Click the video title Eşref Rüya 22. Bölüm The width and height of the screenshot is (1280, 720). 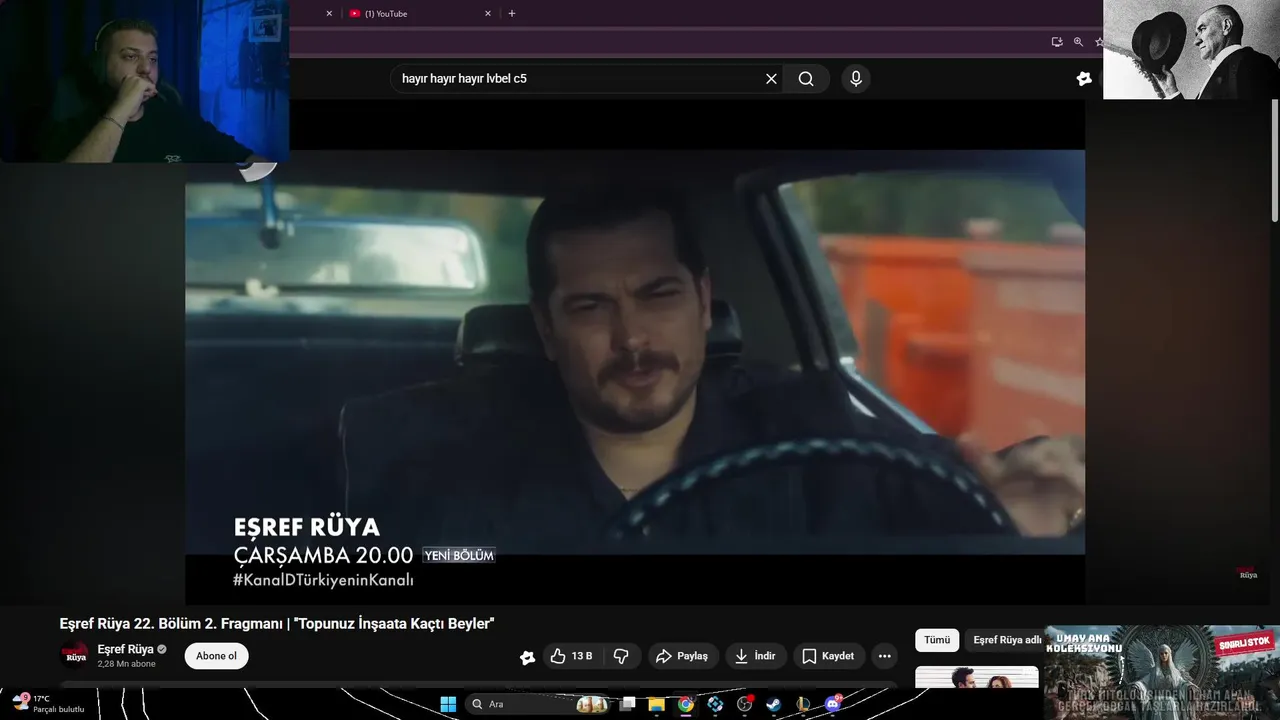(x=277, y=624)
